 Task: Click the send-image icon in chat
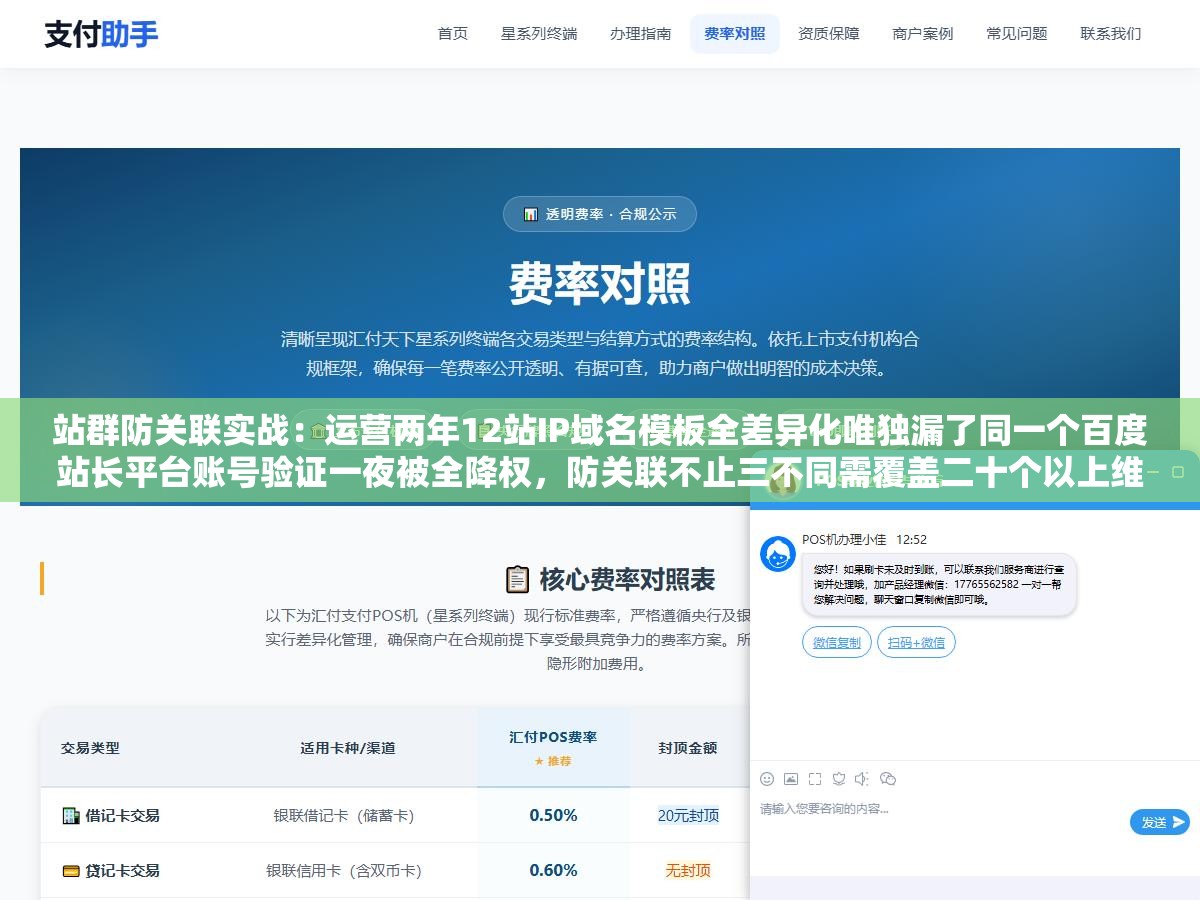[x=791, y=779]
